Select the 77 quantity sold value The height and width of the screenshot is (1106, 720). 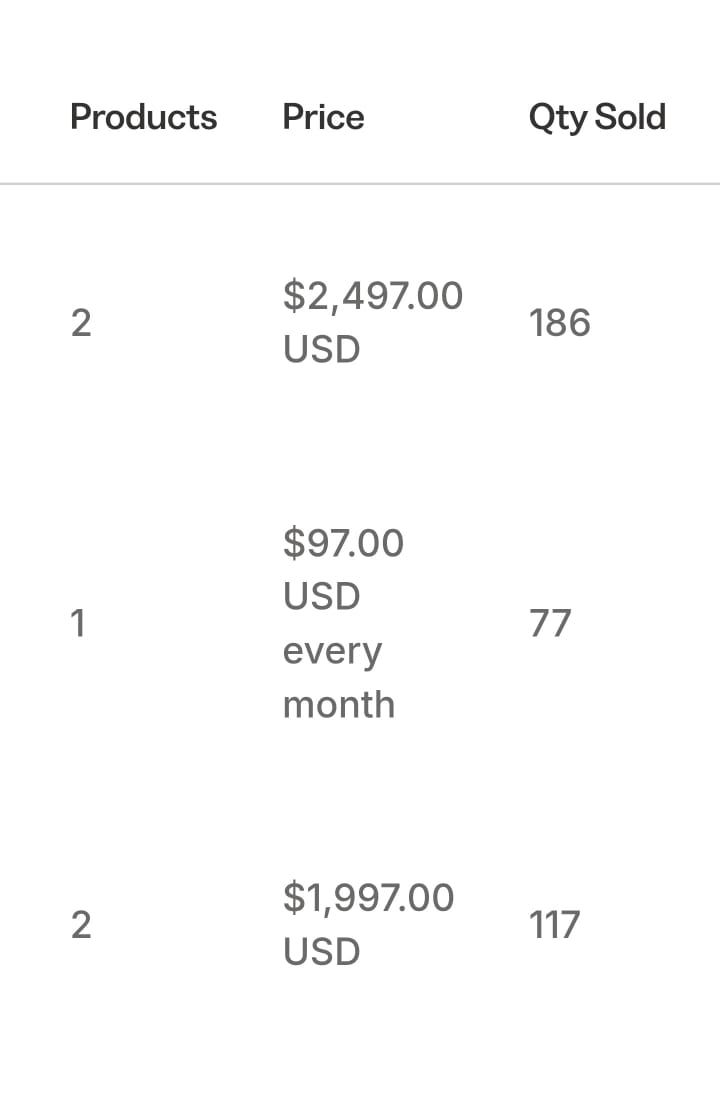(x=550, y=624)
